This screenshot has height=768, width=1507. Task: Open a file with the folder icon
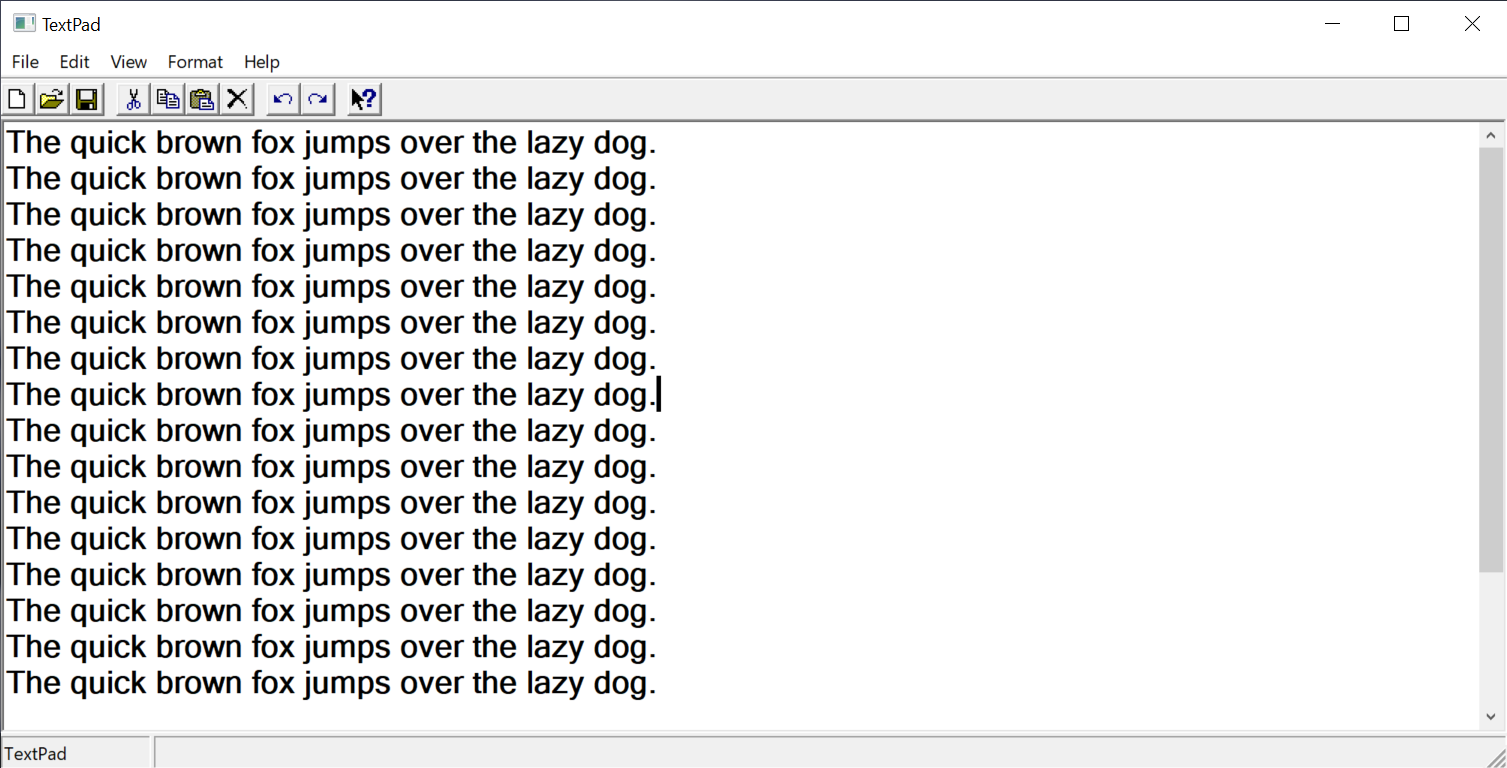coord(51,99)
